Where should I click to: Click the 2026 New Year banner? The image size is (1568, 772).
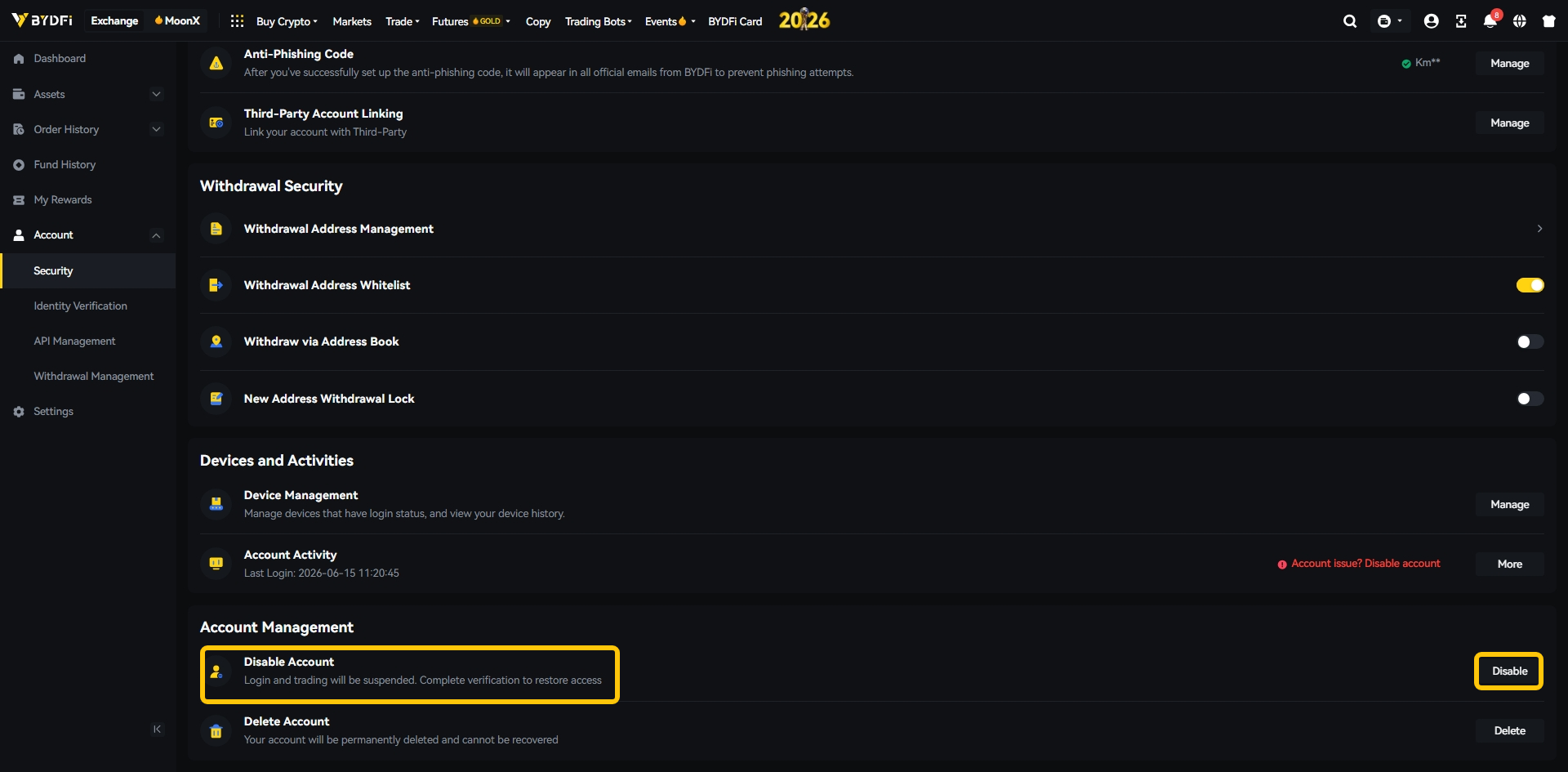804,20
